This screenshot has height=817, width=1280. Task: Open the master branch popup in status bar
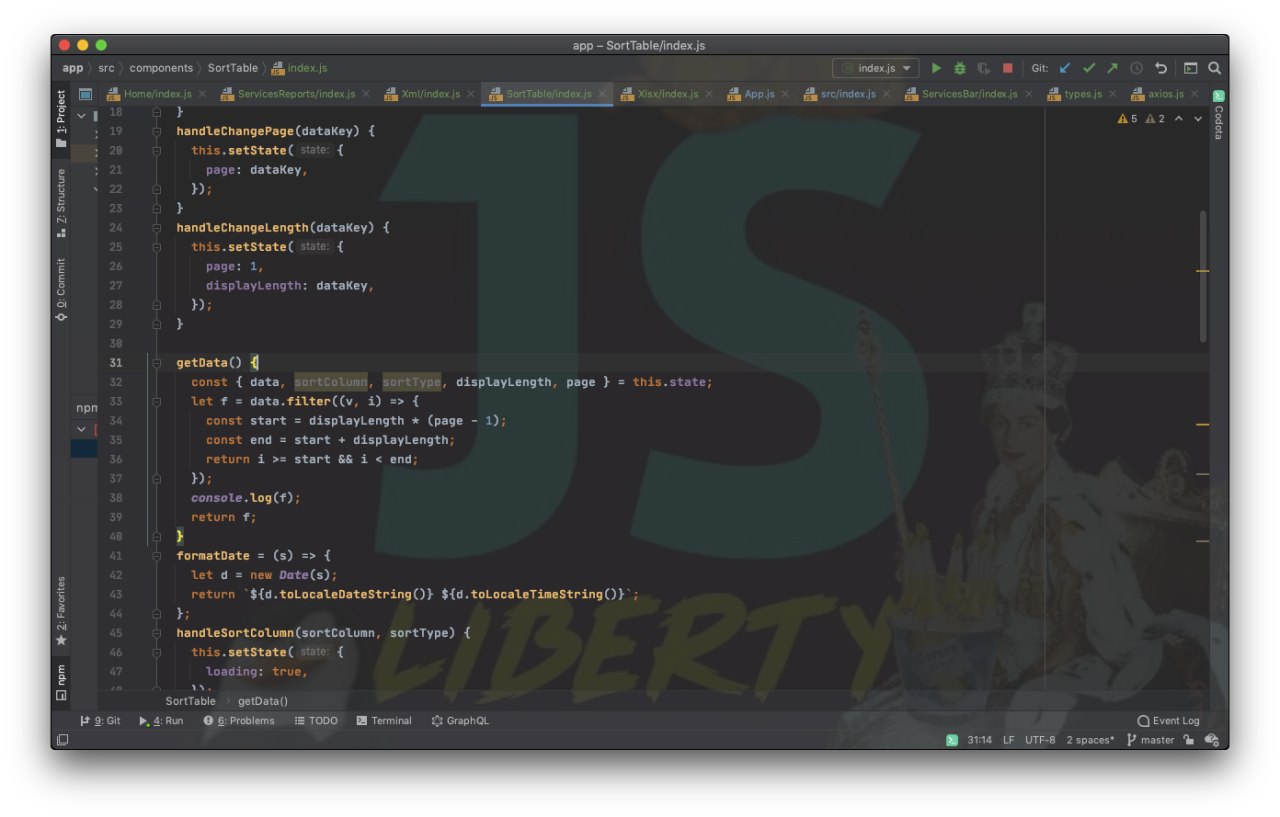(x=1150, y=740)
